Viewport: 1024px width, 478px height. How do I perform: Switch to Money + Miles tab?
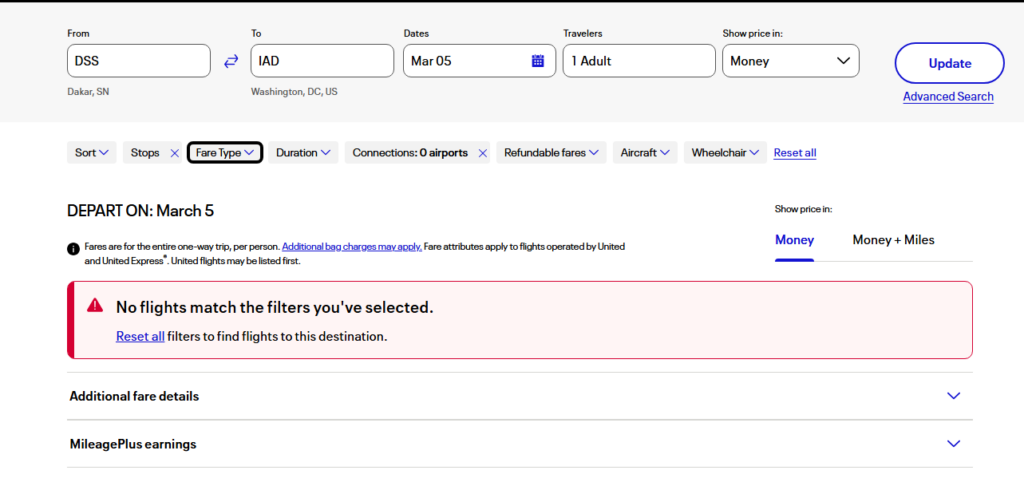click(893, 240)
